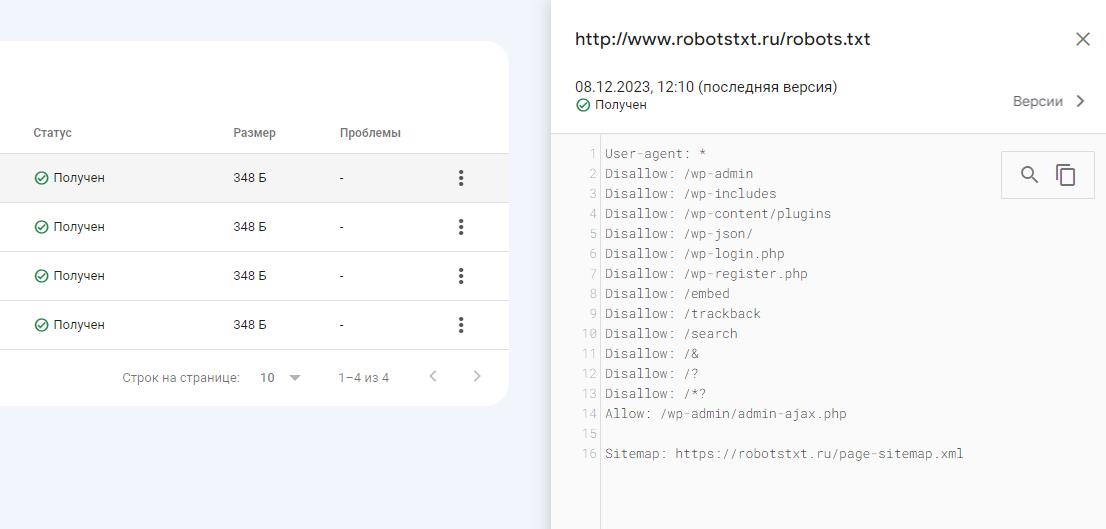Click the Disallow: /wp-json/ line

679,233
